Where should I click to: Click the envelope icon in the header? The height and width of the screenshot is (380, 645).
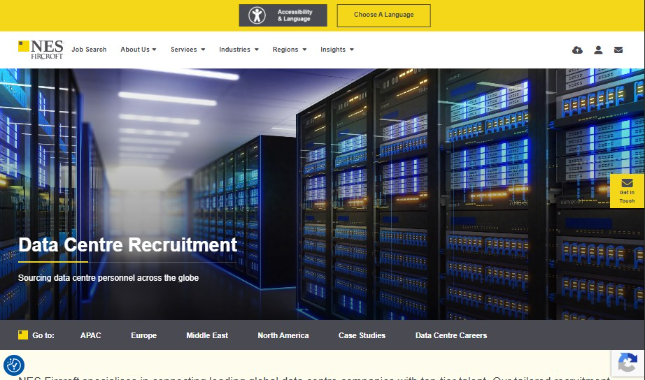pos(618,50)
